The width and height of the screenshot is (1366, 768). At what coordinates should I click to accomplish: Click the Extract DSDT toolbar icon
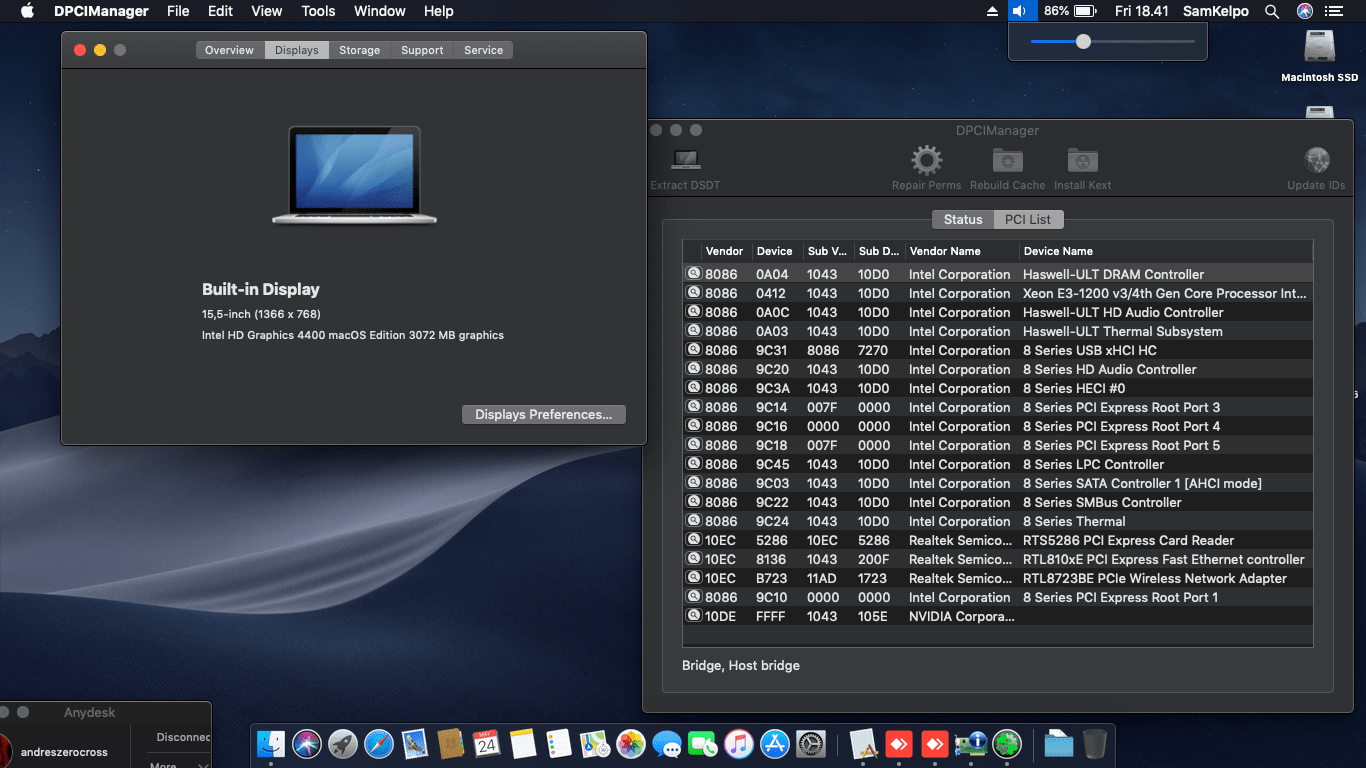coord(685,160)
